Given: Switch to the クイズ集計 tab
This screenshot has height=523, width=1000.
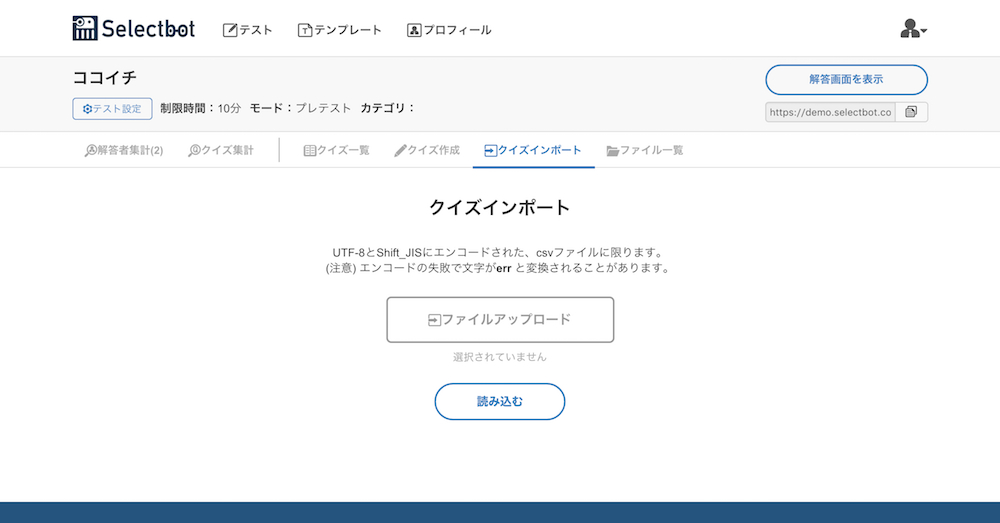Looking at the screenshot, I should [221, 151].
